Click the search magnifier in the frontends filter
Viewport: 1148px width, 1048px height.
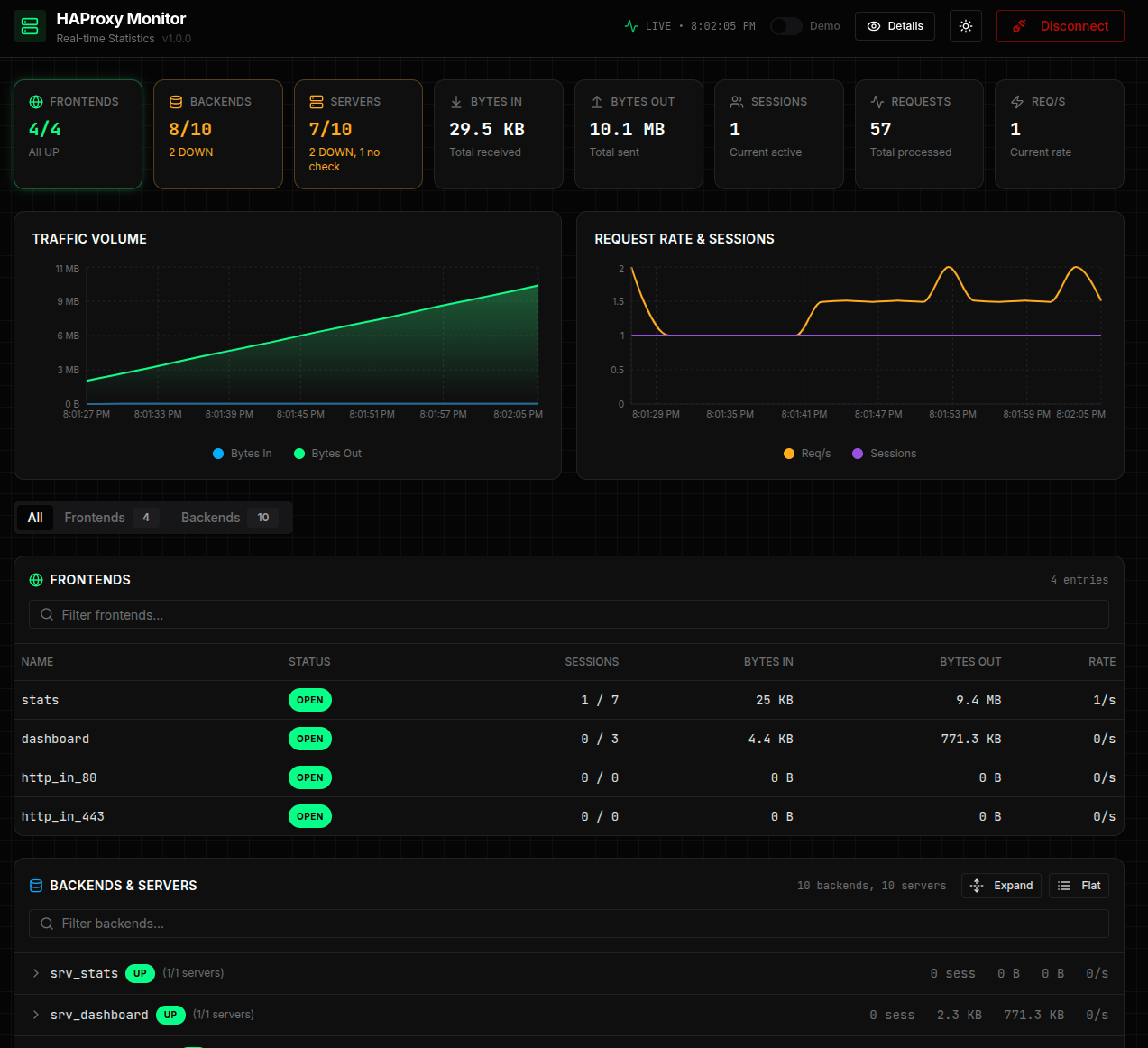point(47,614)
